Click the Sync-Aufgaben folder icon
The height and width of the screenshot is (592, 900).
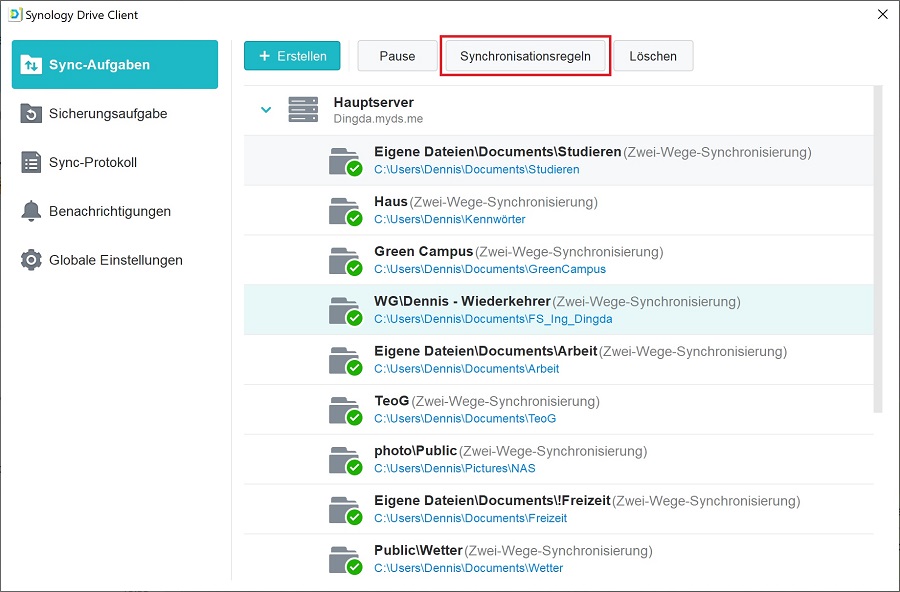(x=31, y=64)
